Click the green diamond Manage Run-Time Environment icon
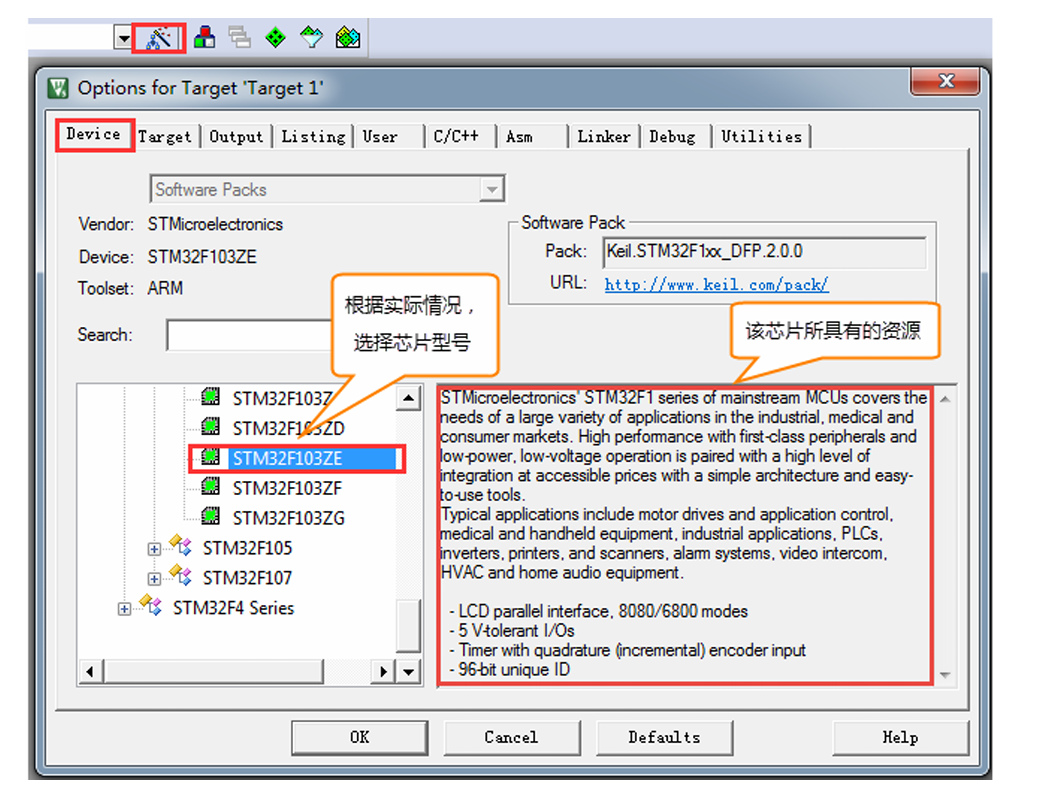 point(275,37)
